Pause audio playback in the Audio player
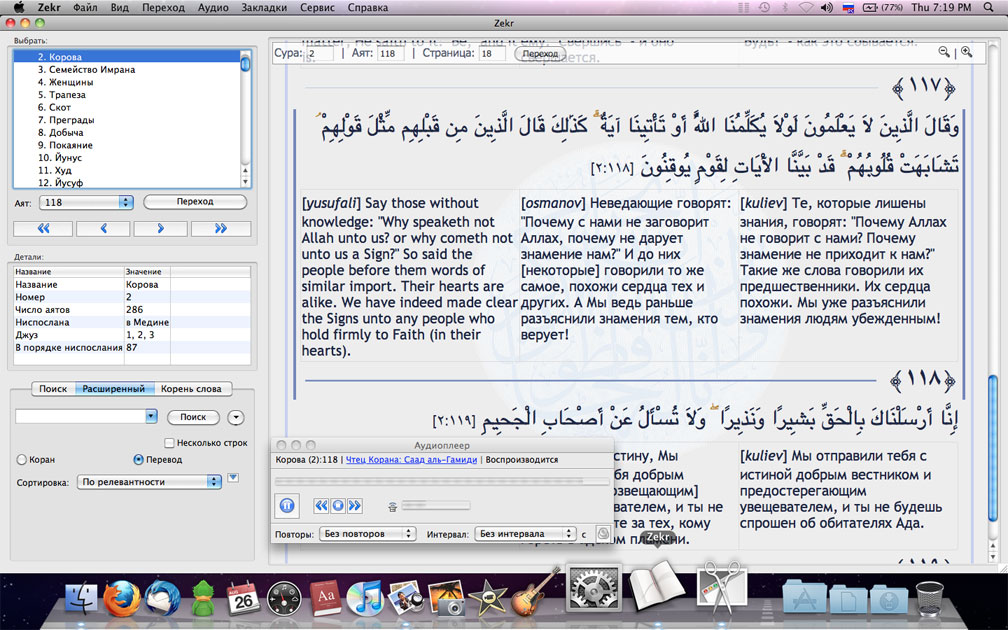The image size is (1008, 630). pos(287,505)
